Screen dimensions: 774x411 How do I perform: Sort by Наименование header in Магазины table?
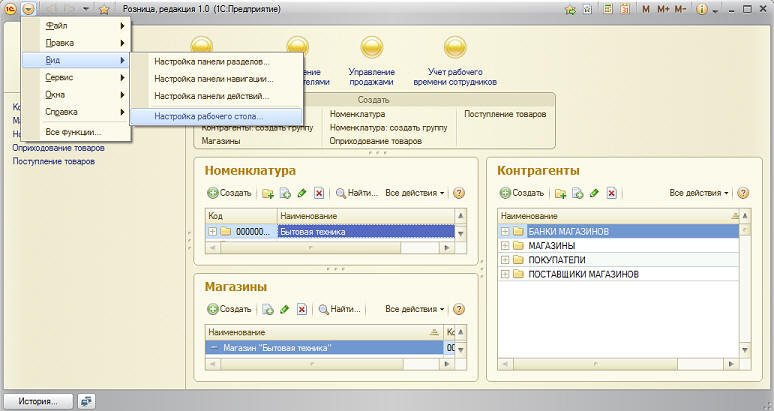tap(324, 332)
